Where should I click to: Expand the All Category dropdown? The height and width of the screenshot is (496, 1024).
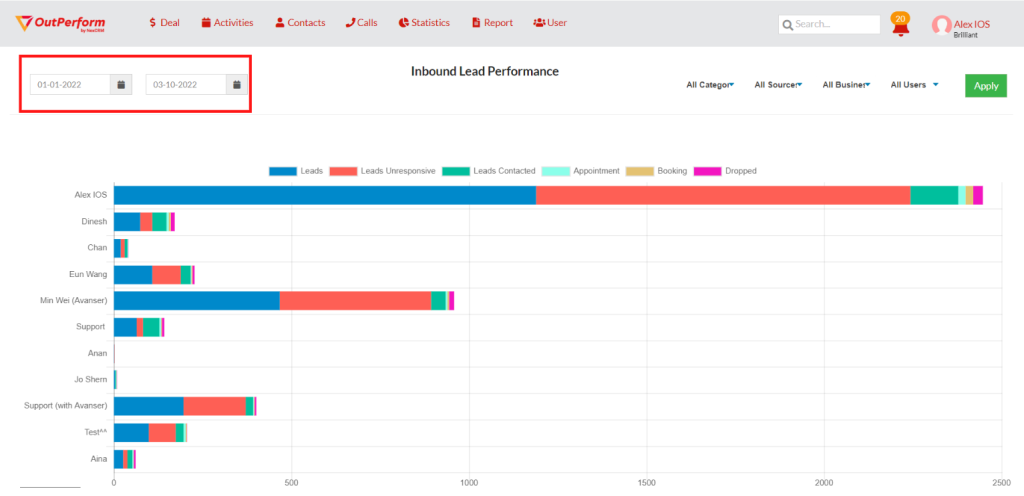click(x=710, y=85)
